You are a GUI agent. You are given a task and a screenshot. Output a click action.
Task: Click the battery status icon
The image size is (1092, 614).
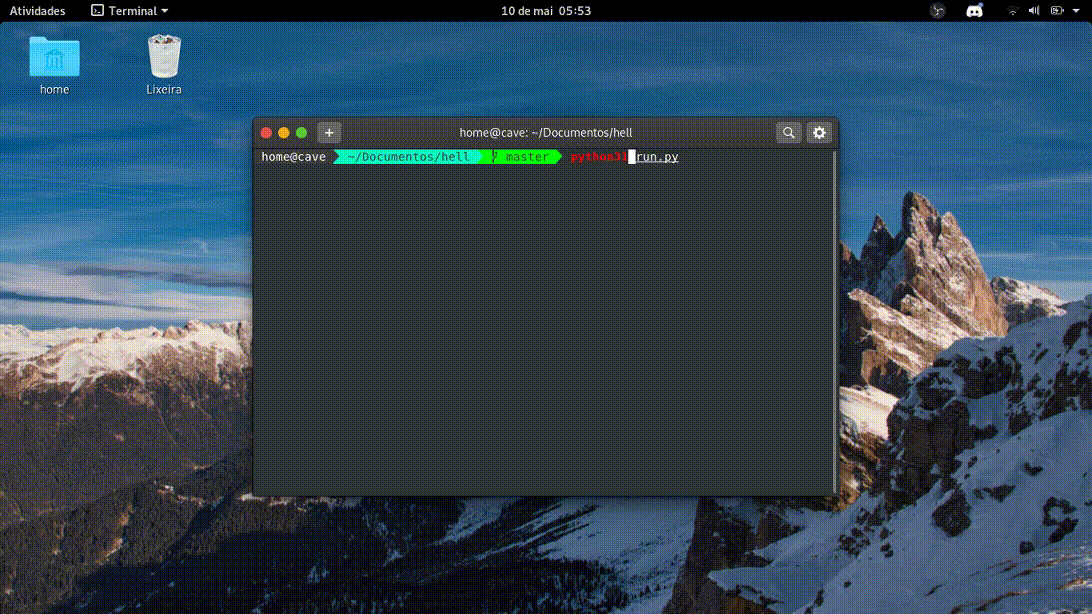[1057, 10]
